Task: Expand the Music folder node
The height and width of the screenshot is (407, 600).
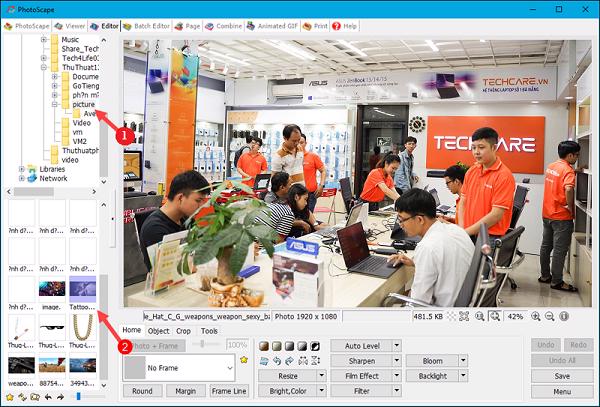Action: tap(44, 39)
